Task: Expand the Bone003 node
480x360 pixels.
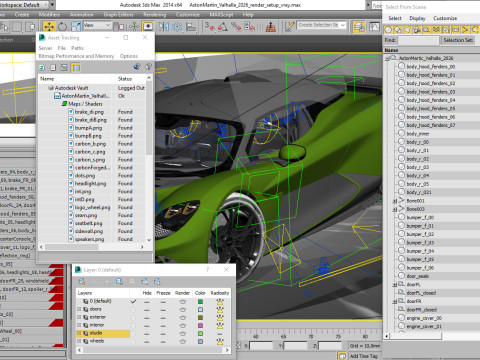Action: click(394, 209)
